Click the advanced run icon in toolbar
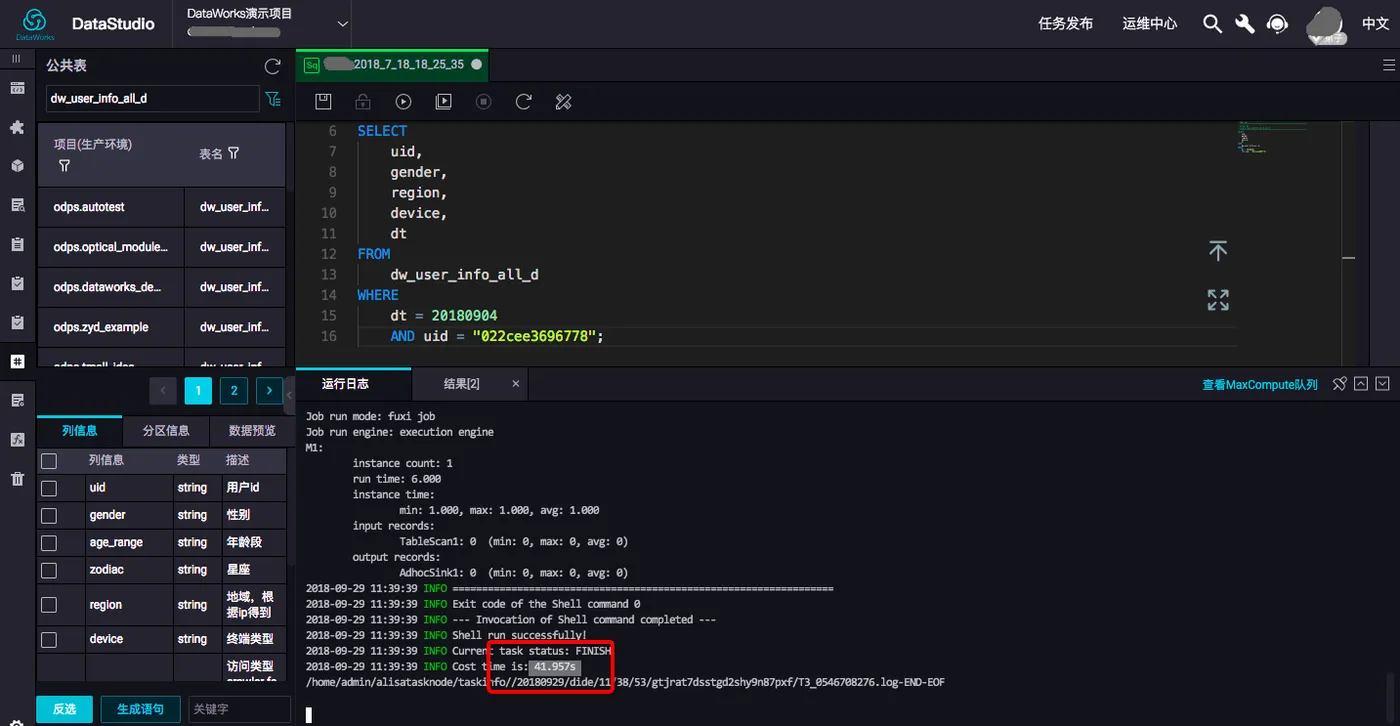 tap(443, 101)
